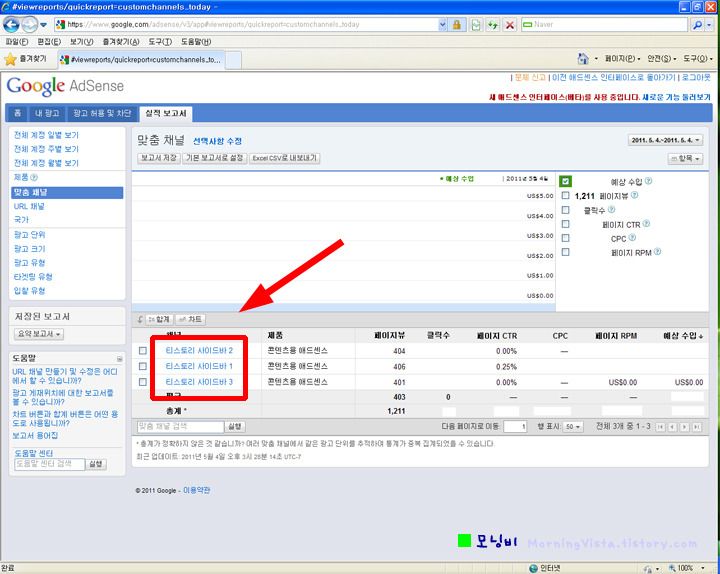
Task: Click the green refresh arrows icon
Action: [493, 25]
